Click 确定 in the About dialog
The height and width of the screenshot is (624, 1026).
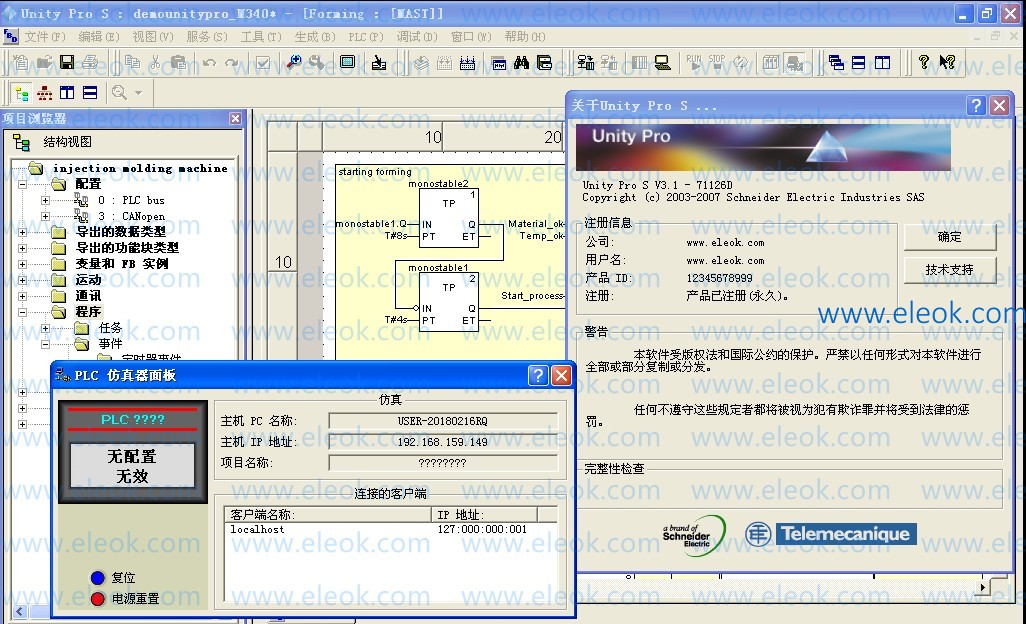[950, 237]
